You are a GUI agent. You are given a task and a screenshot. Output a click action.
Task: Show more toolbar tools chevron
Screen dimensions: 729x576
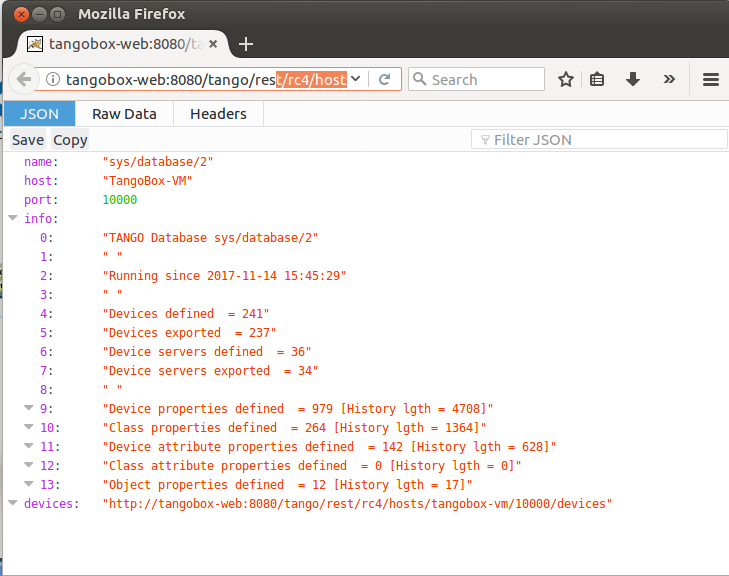coord(669,79)
